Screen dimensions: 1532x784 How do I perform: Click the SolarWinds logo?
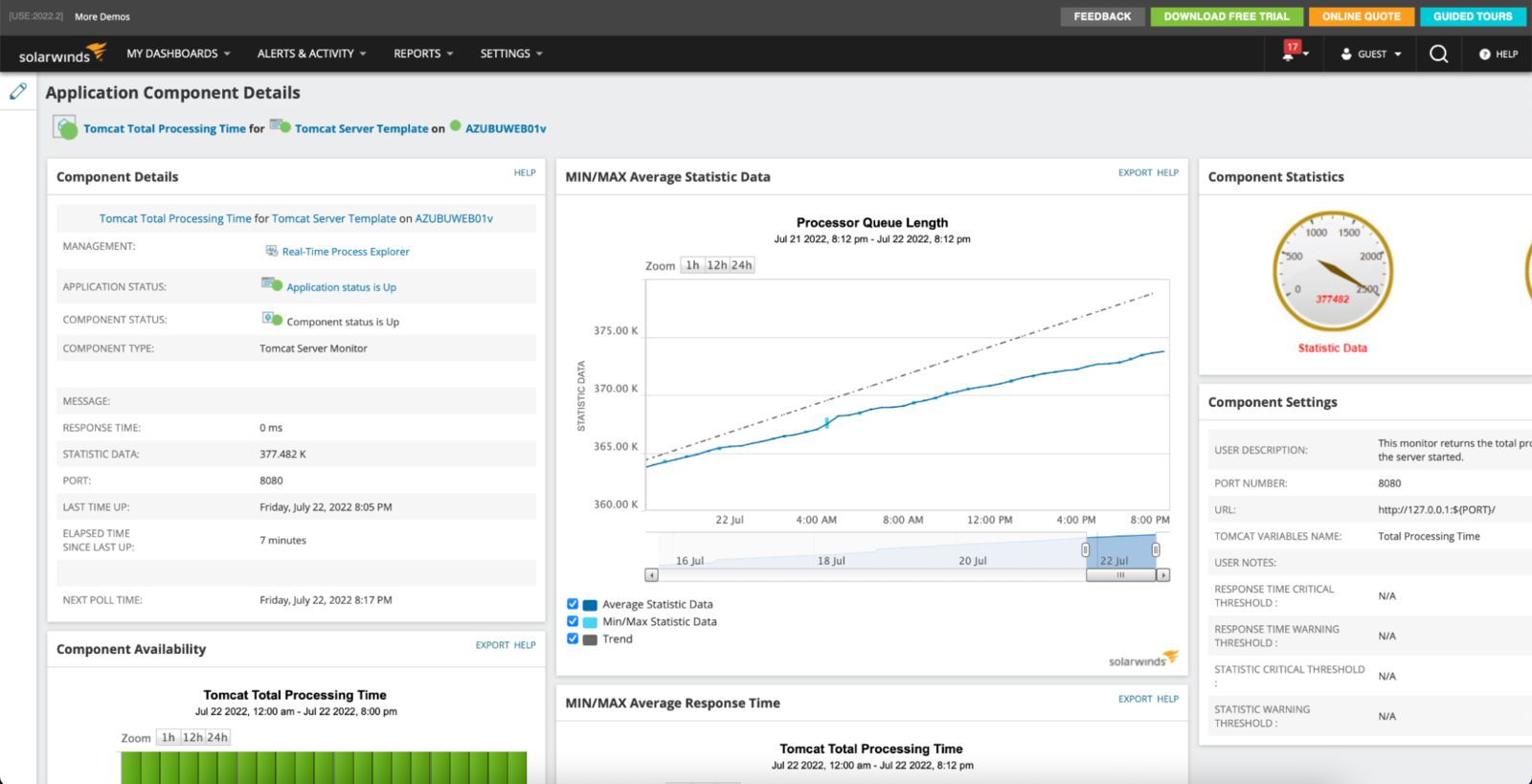coord(61,54)
